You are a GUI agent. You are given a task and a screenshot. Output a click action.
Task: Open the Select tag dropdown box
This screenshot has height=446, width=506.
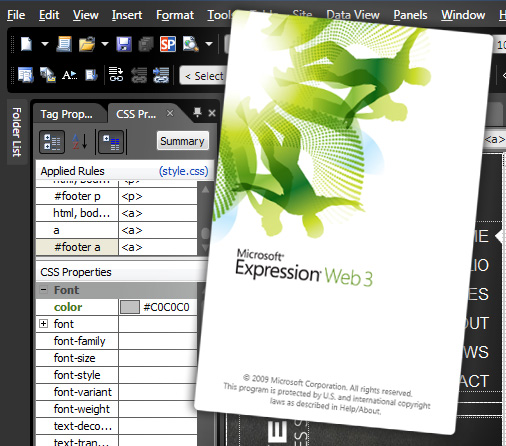[203, 76]
